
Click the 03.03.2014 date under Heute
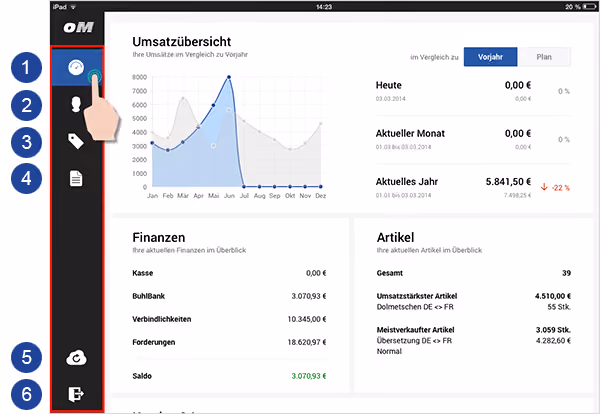[x=390, y=99]
